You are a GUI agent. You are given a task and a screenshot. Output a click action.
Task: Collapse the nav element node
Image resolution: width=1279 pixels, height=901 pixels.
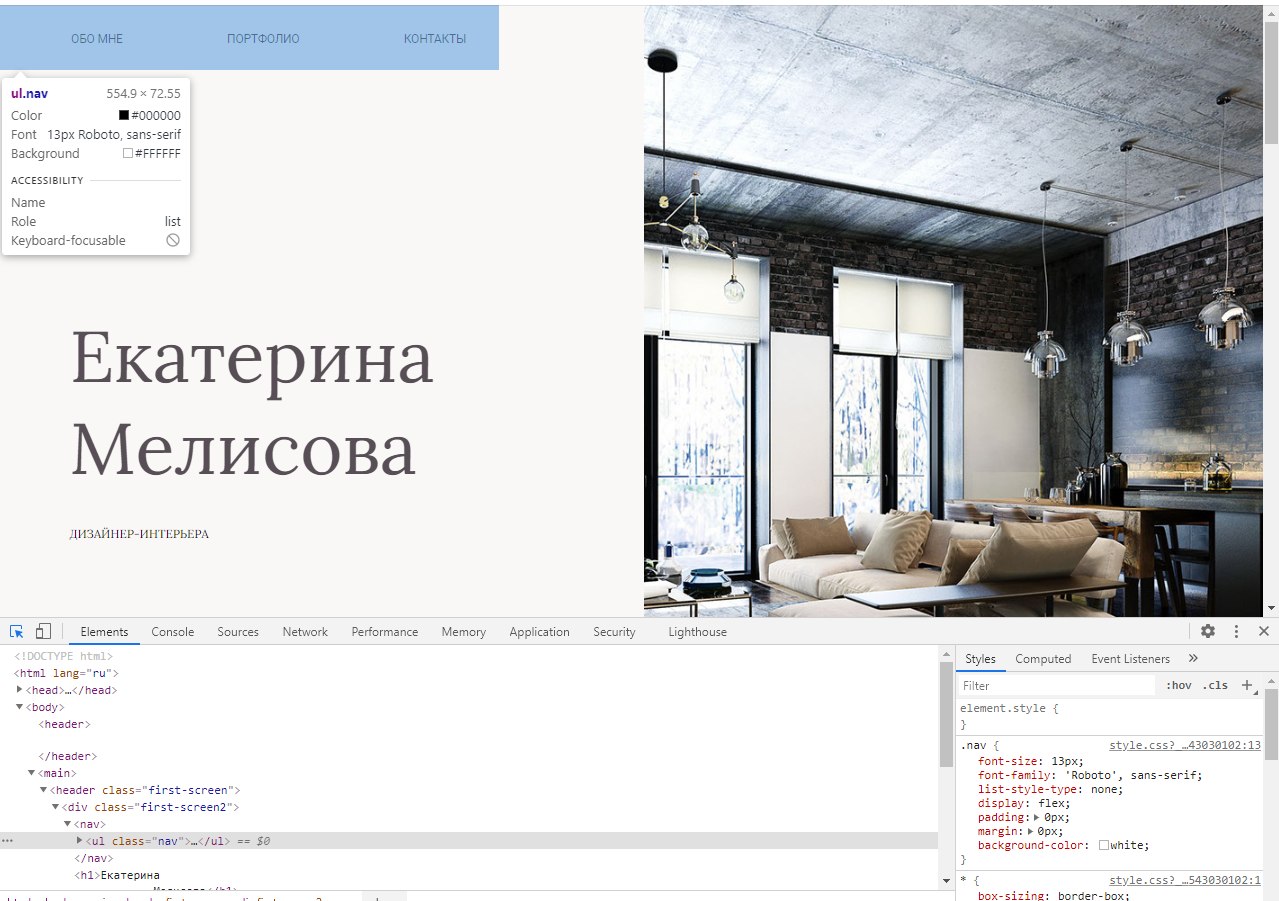tap(68, 824)
